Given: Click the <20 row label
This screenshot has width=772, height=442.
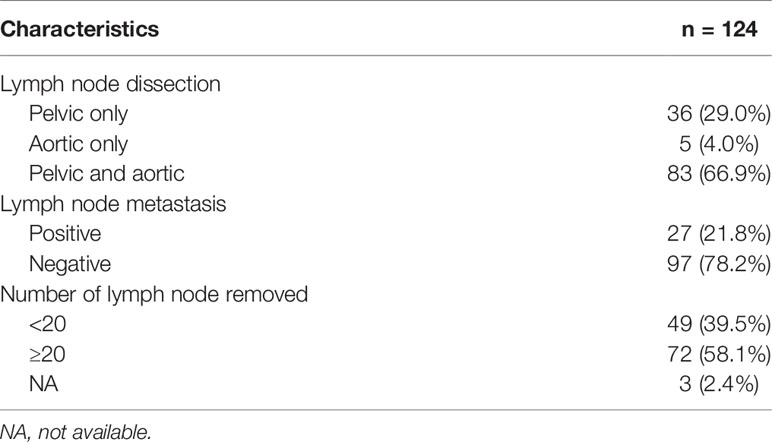Looking at the screenshot, I should tap(47, 324).
